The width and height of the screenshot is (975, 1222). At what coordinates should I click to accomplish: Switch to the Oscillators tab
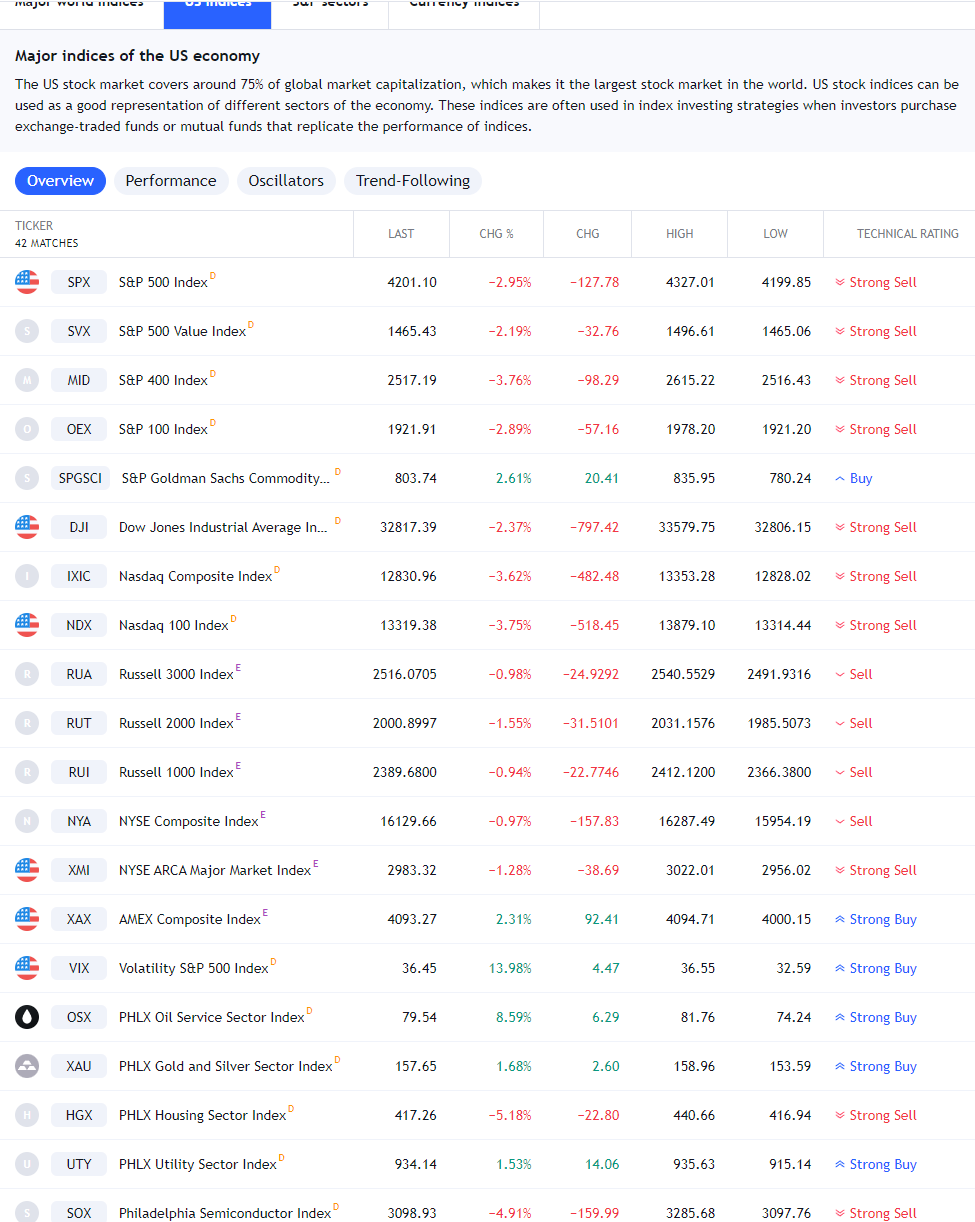(x=286, y=181)
